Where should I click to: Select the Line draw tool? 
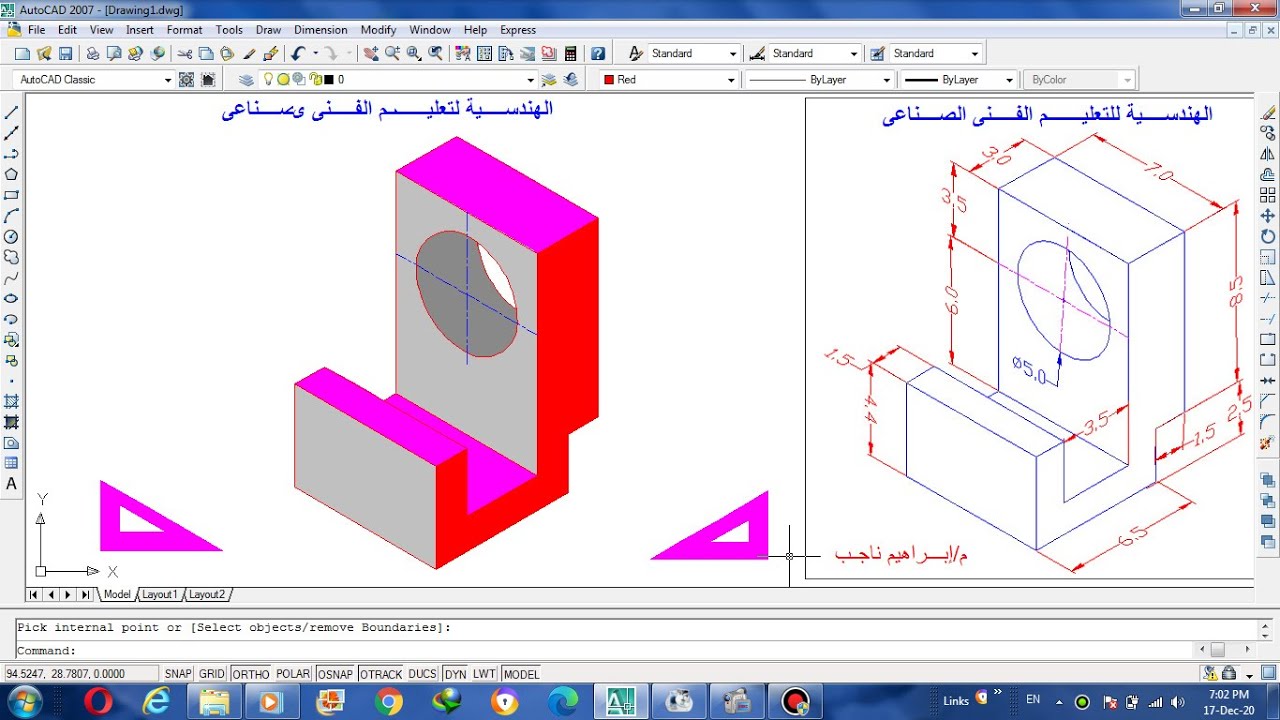[x=12, y=112]
